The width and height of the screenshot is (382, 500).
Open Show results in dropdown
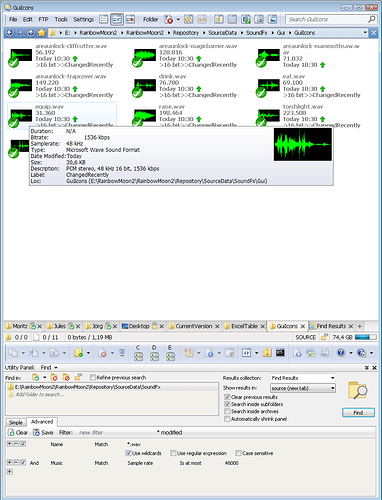303,388
